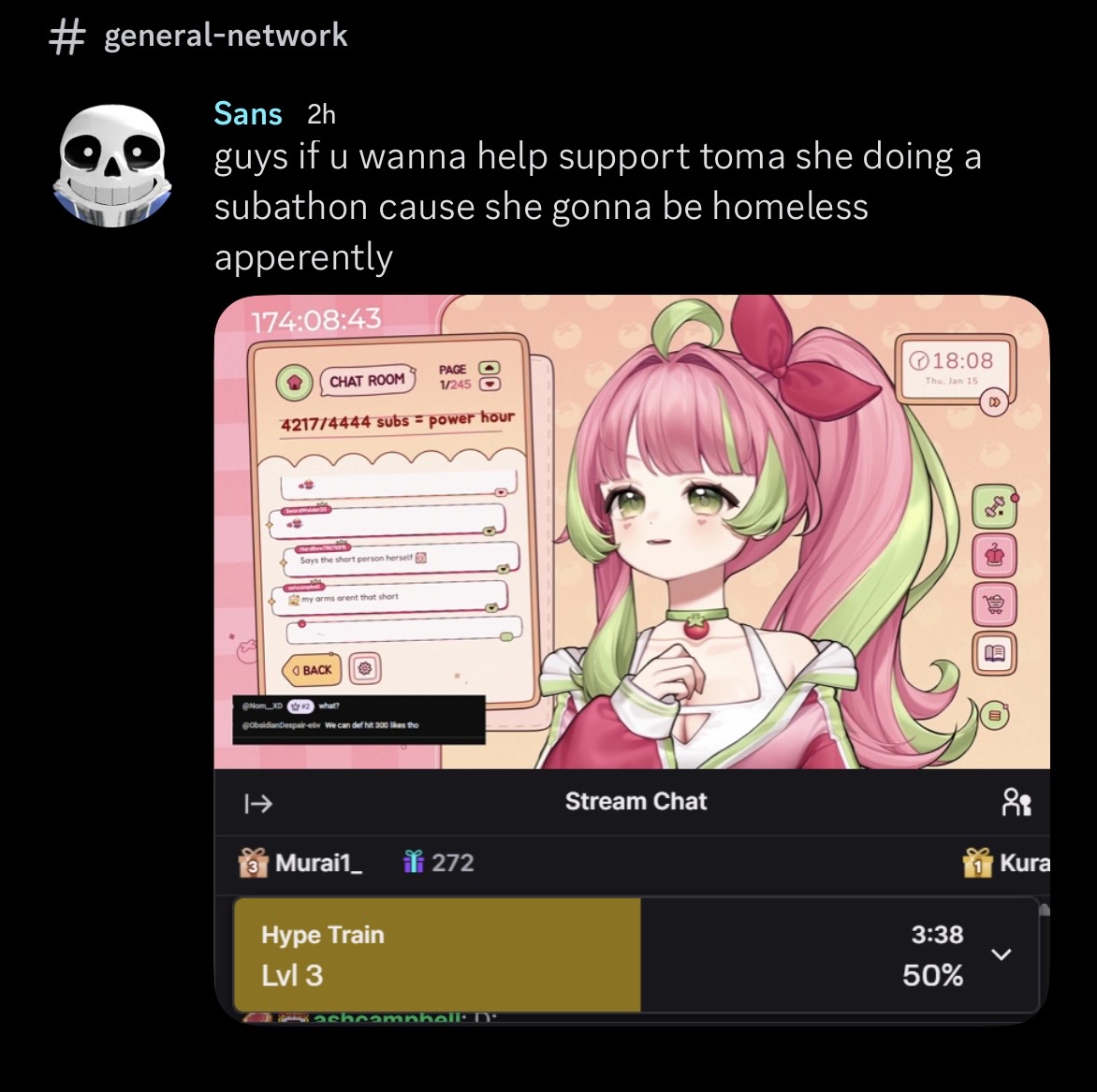The image size is (1097, 1092).
Task: Open the Sans username profile
Action: [248, 113]
